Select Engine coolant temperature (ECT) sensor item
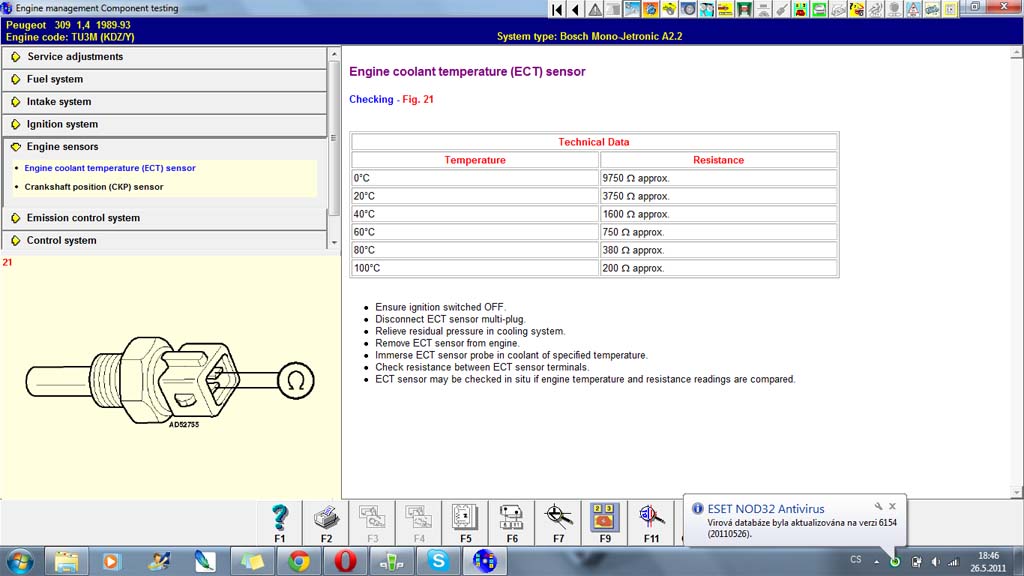 [110, 168]
